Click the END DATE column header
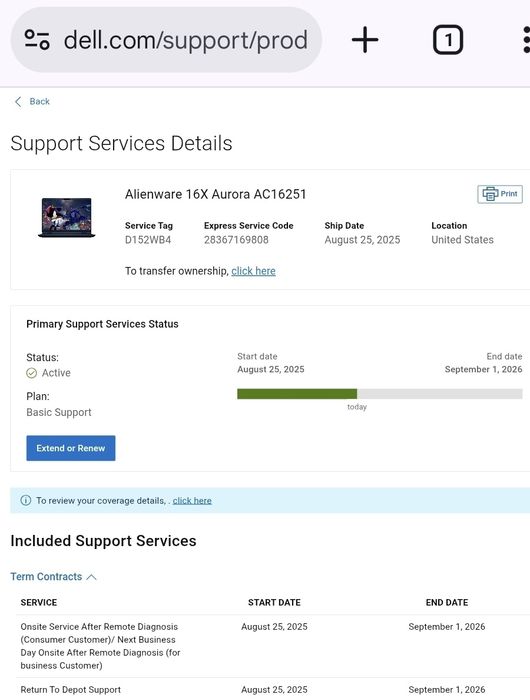The image size is (530, 700). [447, 603]
